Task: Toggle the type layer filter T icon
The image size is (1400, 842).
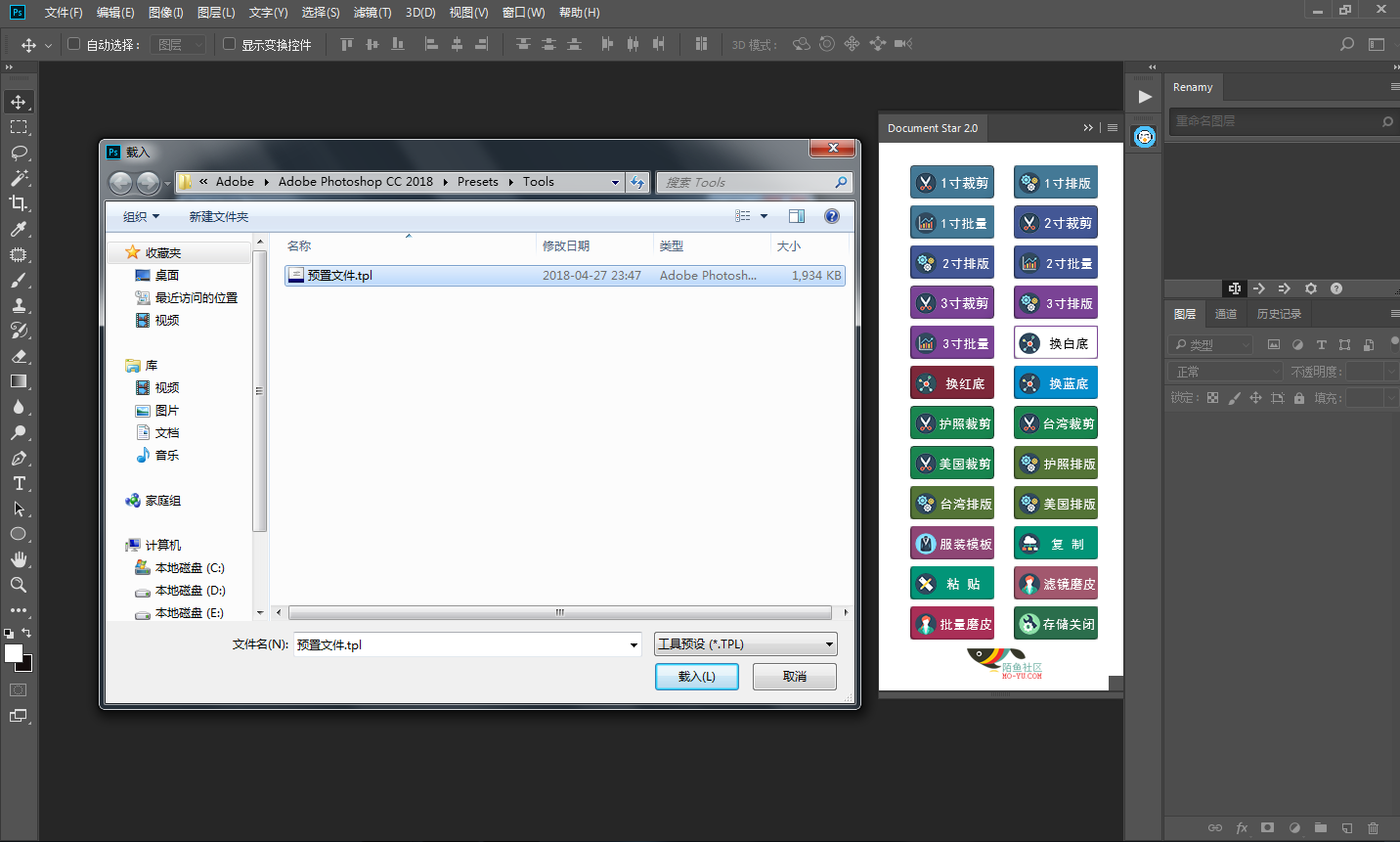Action: (1321, 344)
